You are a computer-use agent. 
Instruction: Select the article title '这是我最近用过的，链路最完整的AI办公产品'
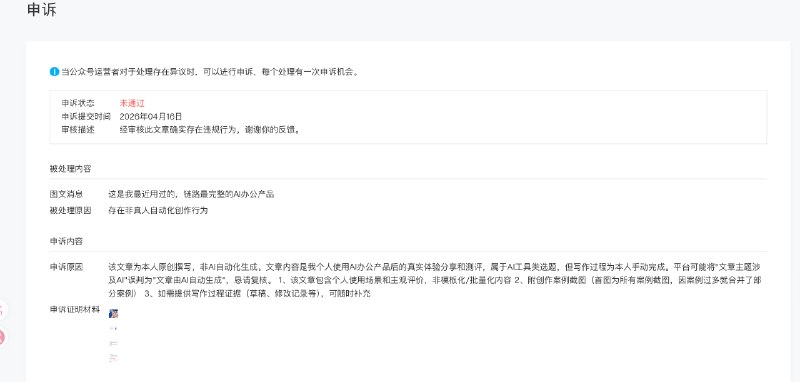coord(191,194)
